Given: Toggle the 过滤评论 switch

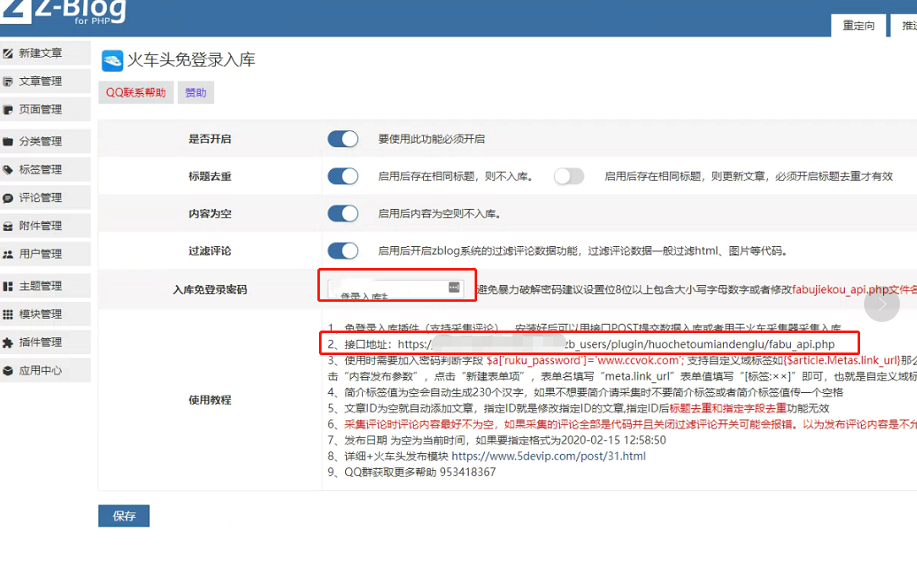Looking at the screenshot, I should coord(343,251).
